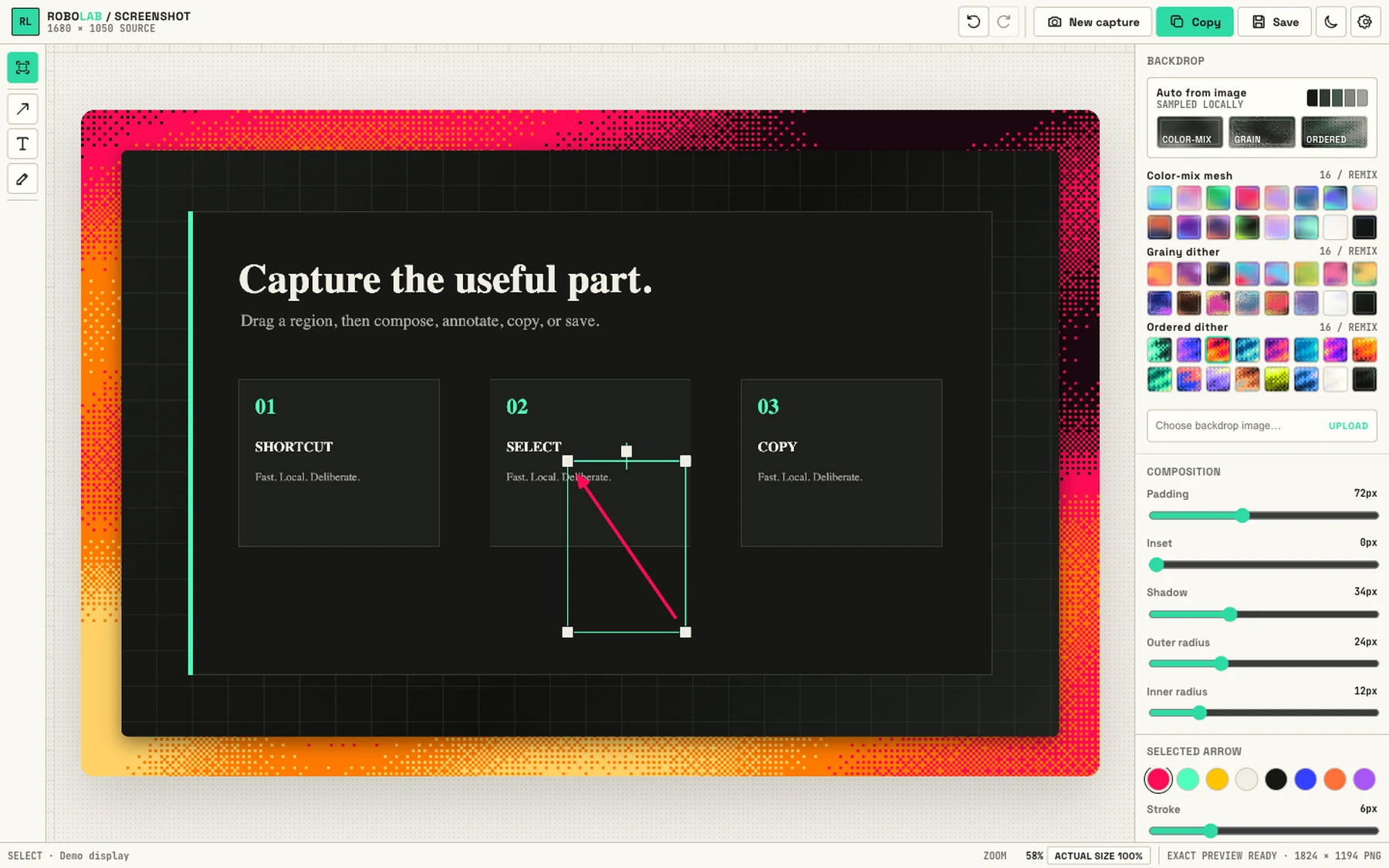Adjust the Outer radius slider
The image size is (1389, 868).
[x=1262, y=664]
